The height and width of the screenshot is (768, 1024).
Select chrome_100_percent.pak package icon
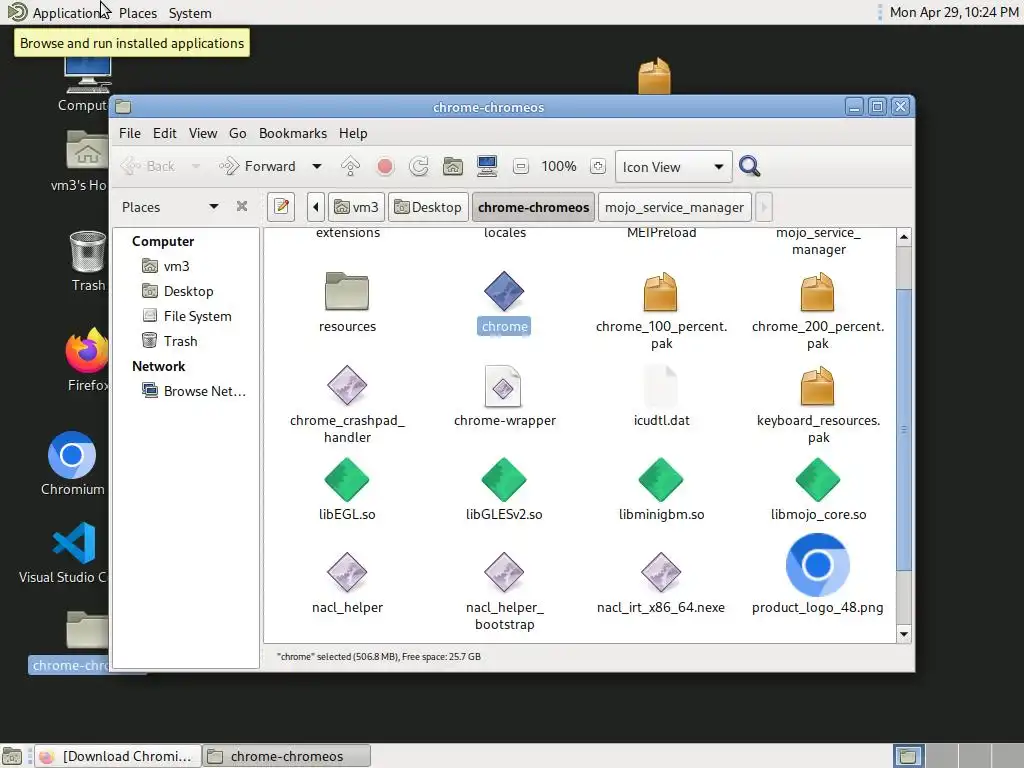tap(660, 291)
